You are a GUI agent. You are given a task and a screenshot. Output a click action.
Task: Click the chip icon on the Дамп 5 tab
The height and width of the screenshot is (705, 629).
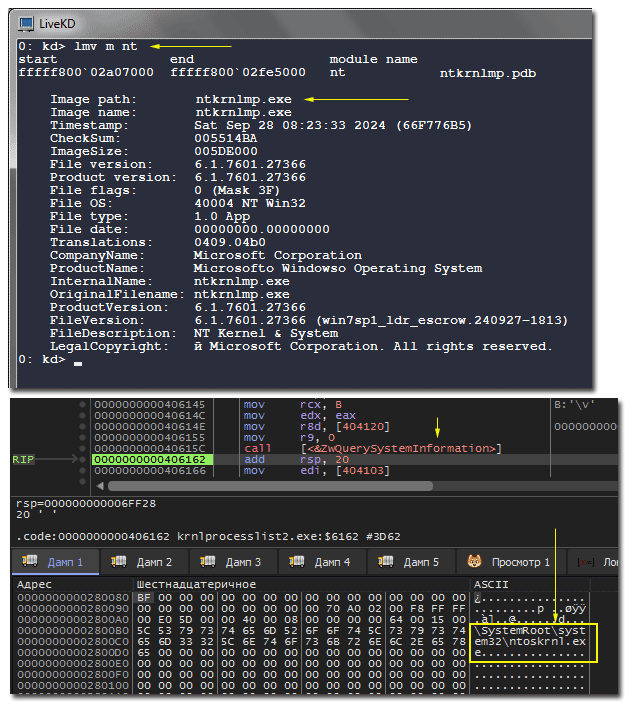pos(386,561)
